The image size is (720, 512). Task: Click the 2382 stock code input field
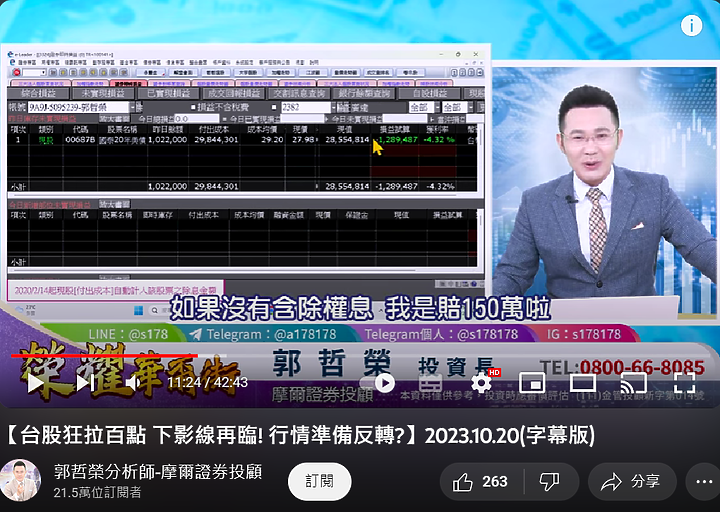click(x=306, y=107)
